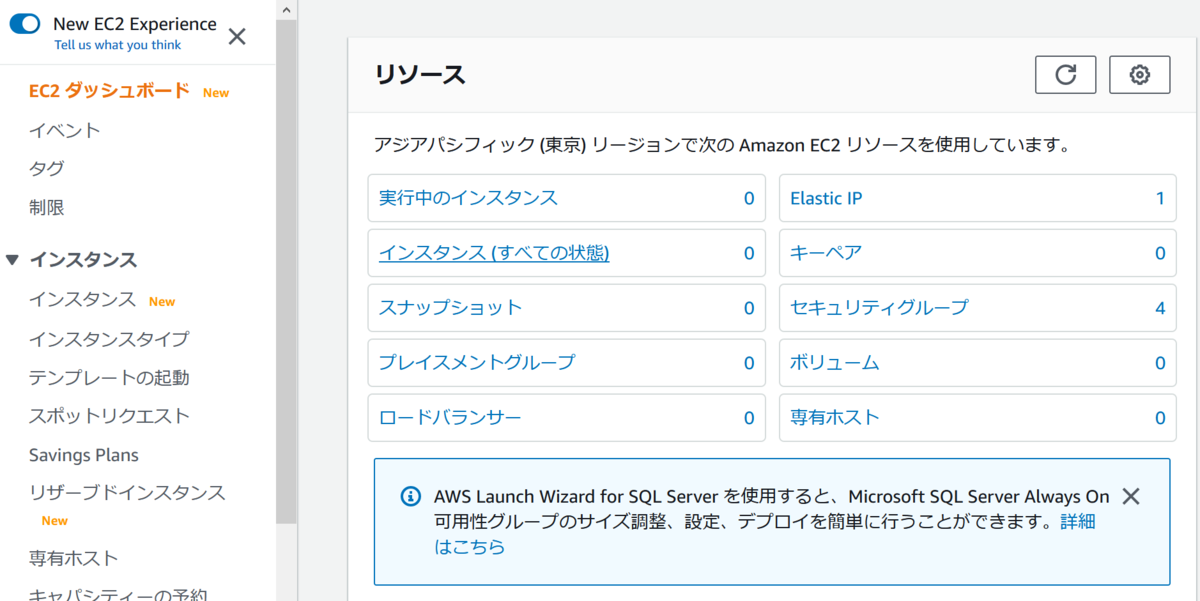This screenshot has height=601, width=1200.
Task: Open resource settings gear button
Action: tap(1140, 75)
